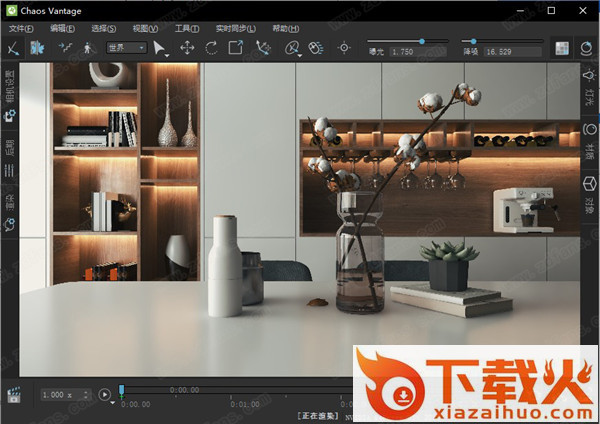This screenshot has height=424, width=600.
Task: Maximize the Chaos Vantage window
Action: pyautogui.click(x=551, y=10)
